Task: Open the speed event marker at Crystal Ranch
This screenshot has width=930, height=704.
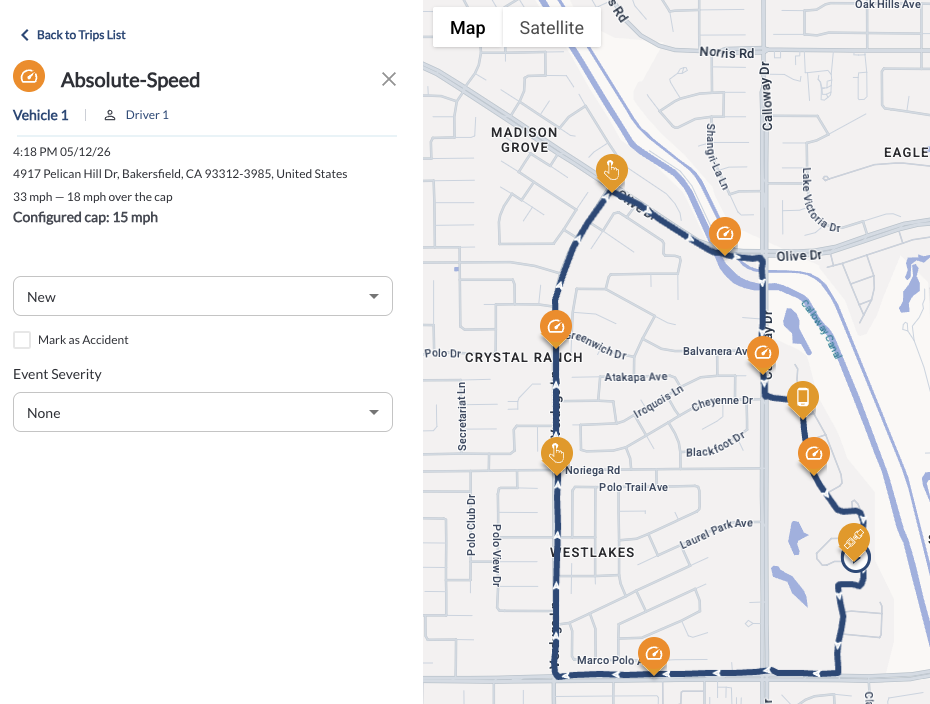Action: [556, 327]
